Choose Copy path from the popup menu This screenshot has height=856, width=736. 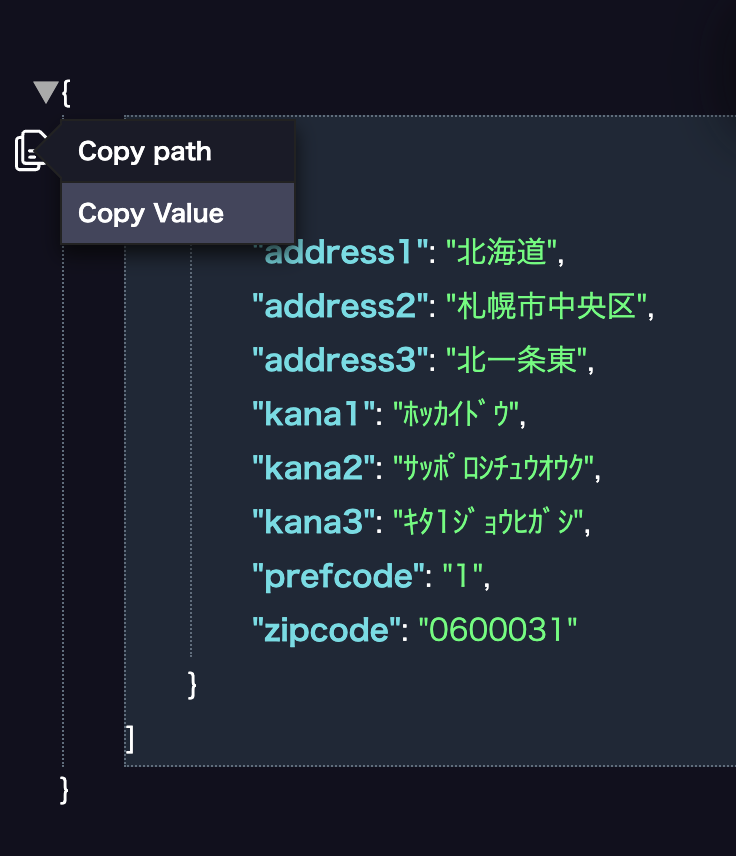pyautogui.click(x=177, y=152)
